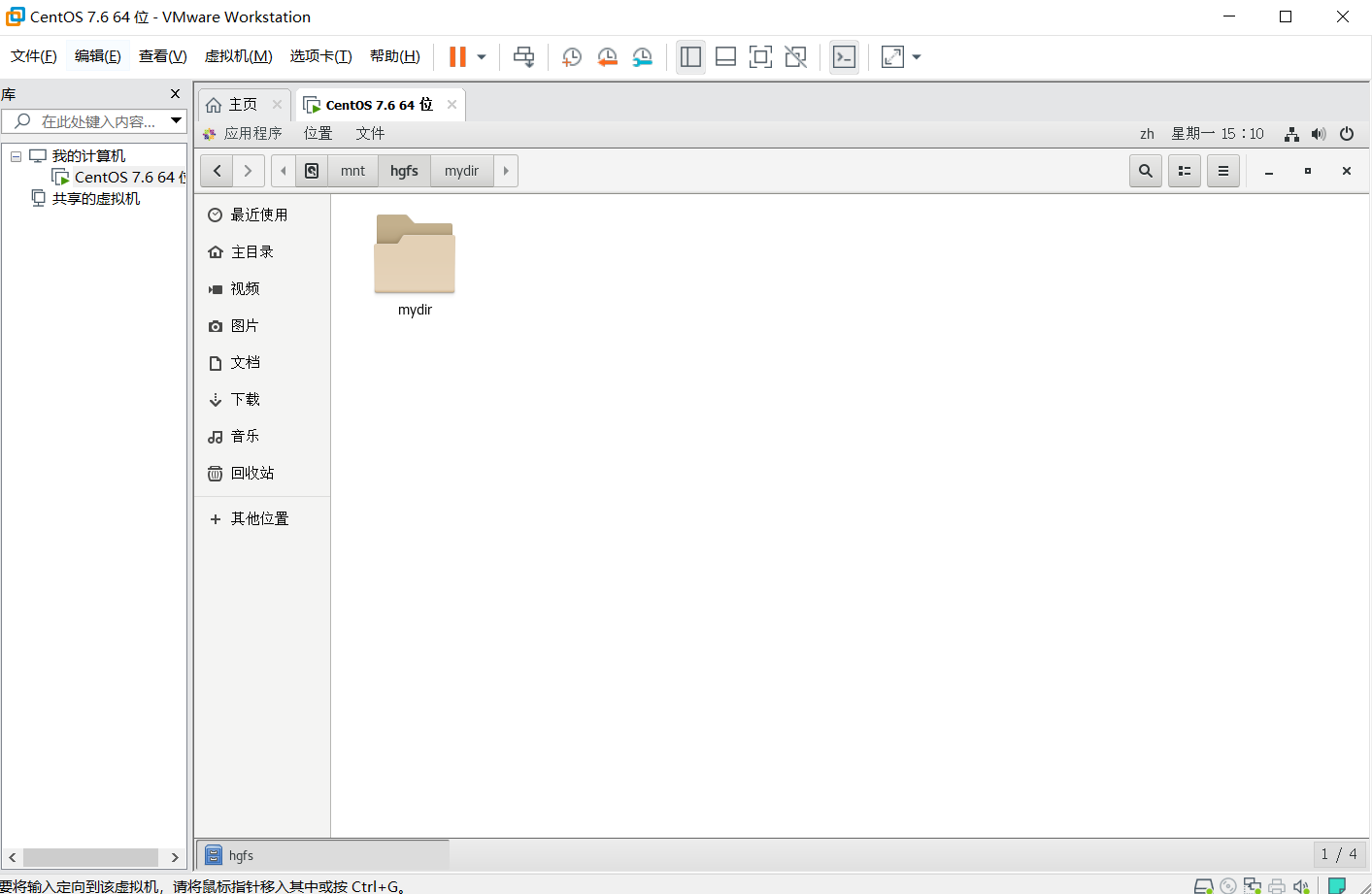Click the network status icon
The width and height of the screenshot is (1372, 894).
pos(1291,134)
